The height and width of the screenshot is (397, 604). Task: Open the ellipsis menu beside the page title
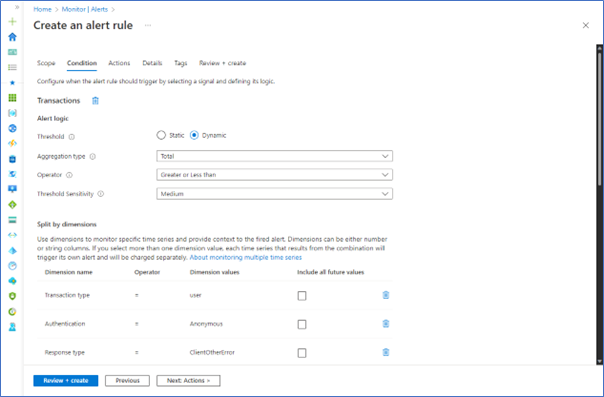(x=148, y=25)
